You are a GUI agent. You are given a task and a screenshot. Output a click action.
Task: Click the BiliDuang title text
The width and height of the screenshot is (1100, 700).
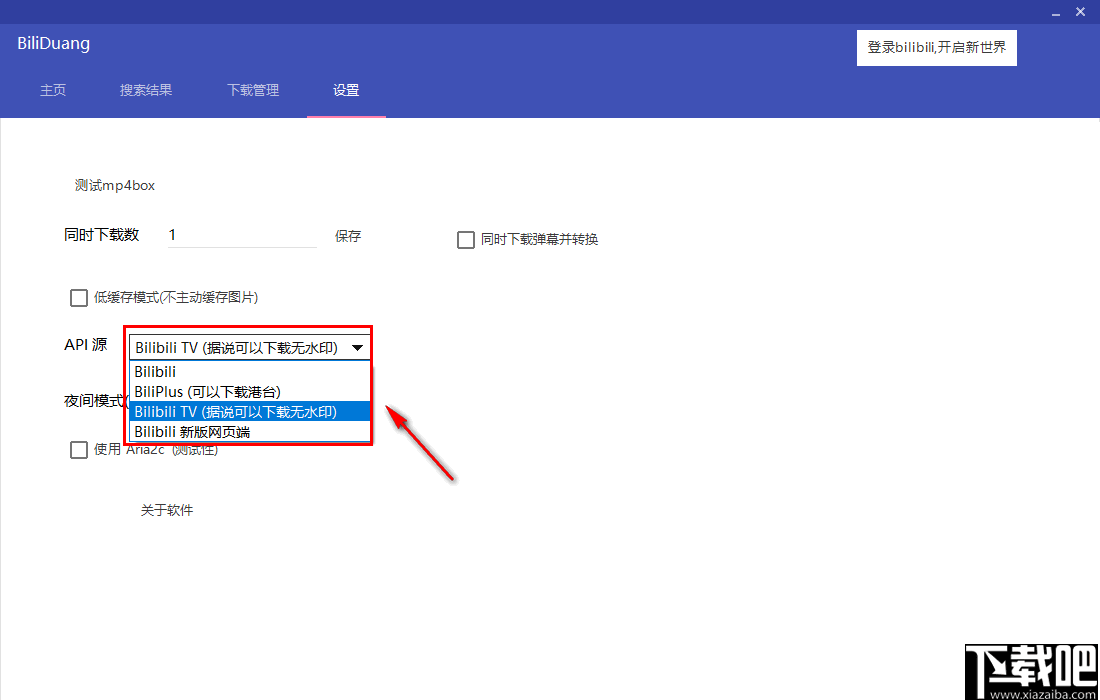pyautogui.click(x=53, y=43)
